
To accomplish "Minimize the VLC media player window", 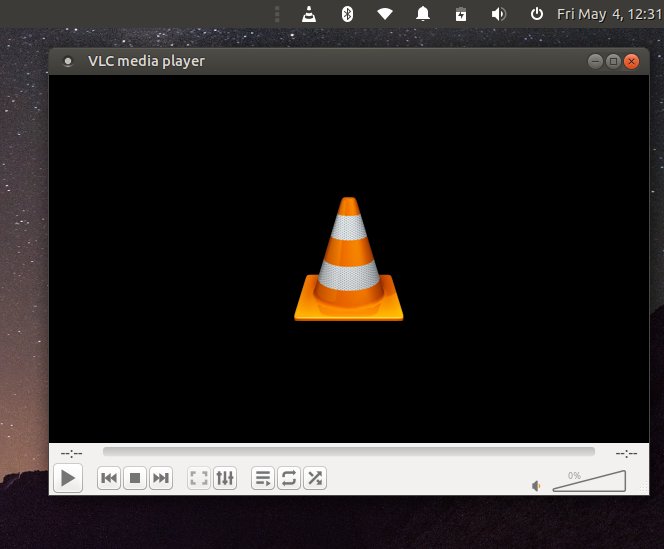I will coord(595,61).
